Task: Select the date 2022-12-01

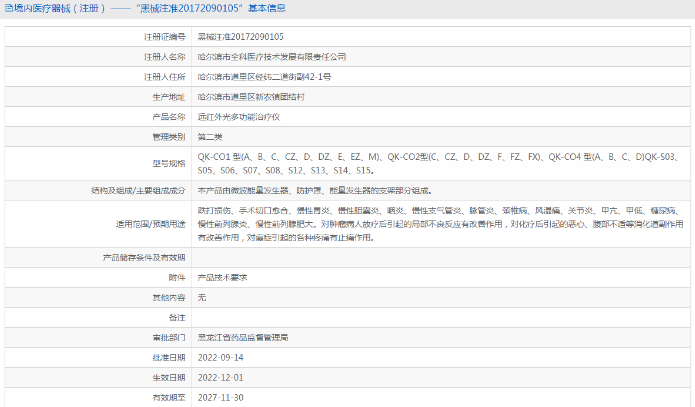Action: coord(220,378)
